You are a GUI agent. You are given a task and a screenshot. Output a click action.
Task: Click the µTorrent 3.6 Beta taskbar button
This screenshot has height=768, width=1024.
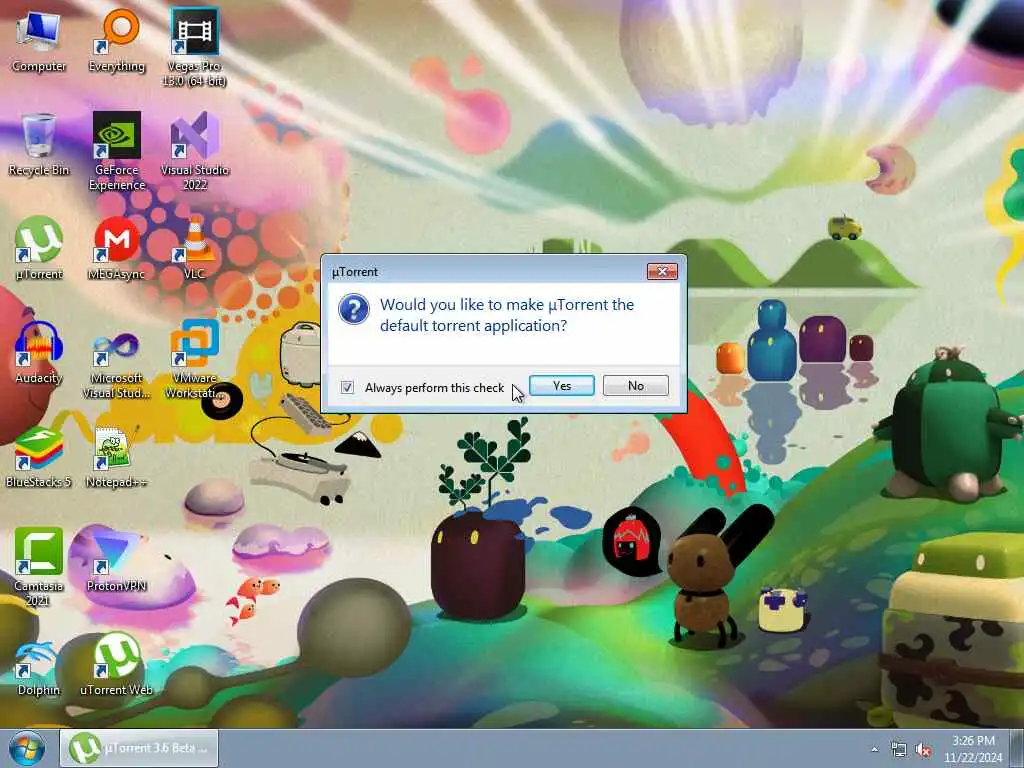point(139,748)
